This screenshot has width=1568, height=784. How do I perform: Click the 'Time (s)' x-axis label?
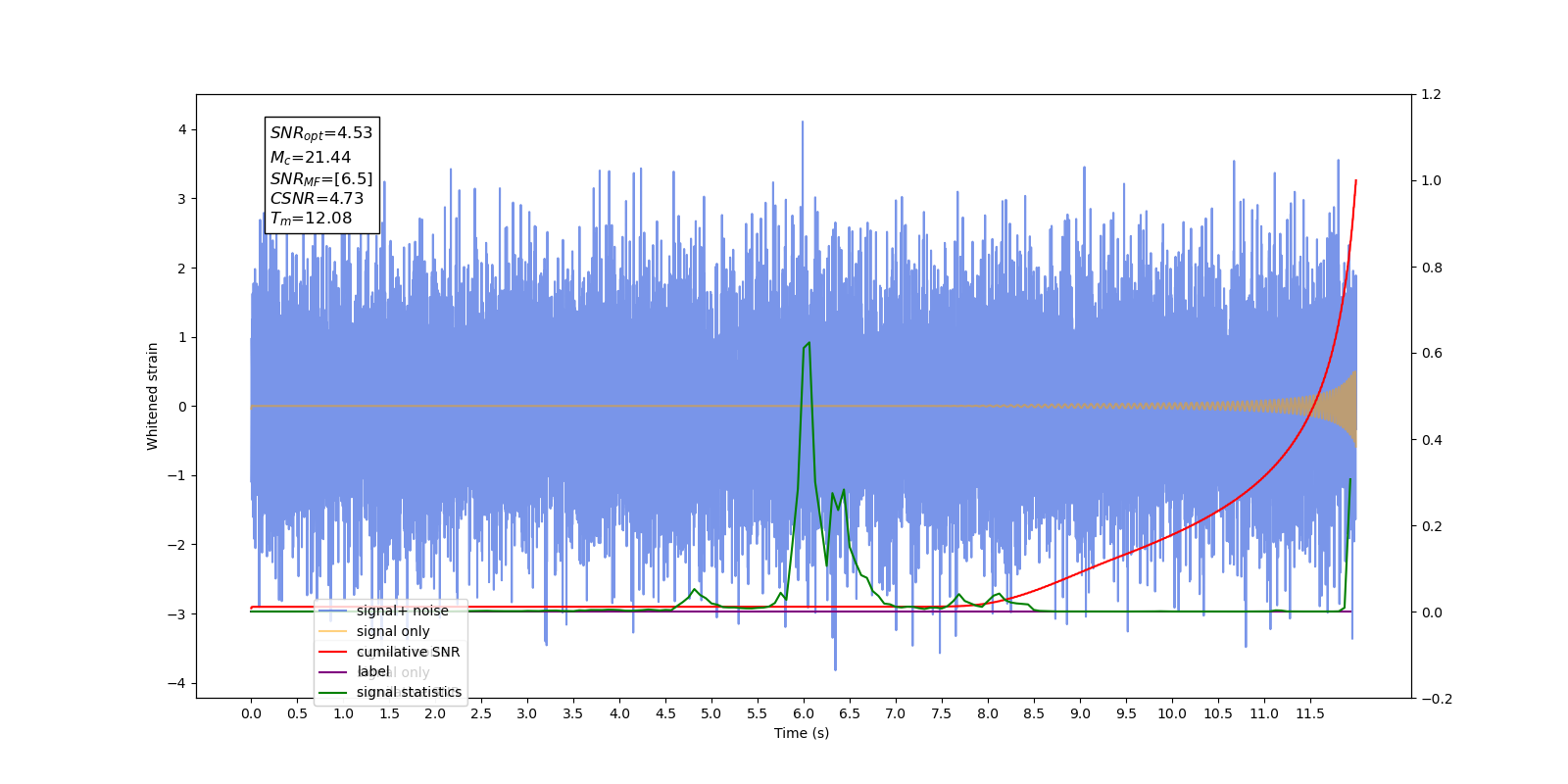click(802, 733)
